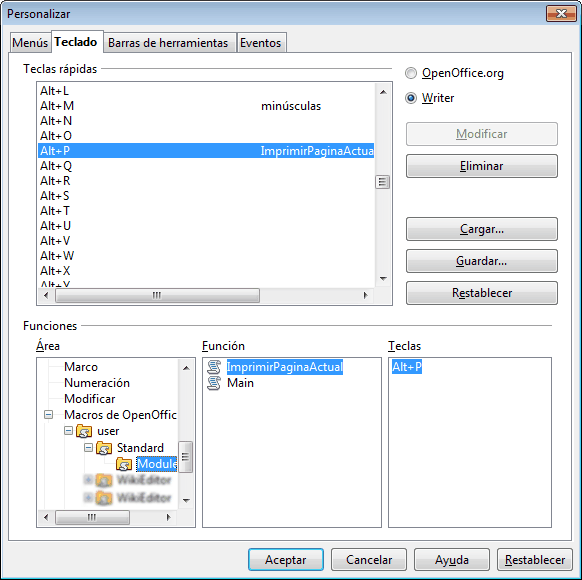Click Área tree scroll left arrow
Screen dimensions: 582x580
46,517
